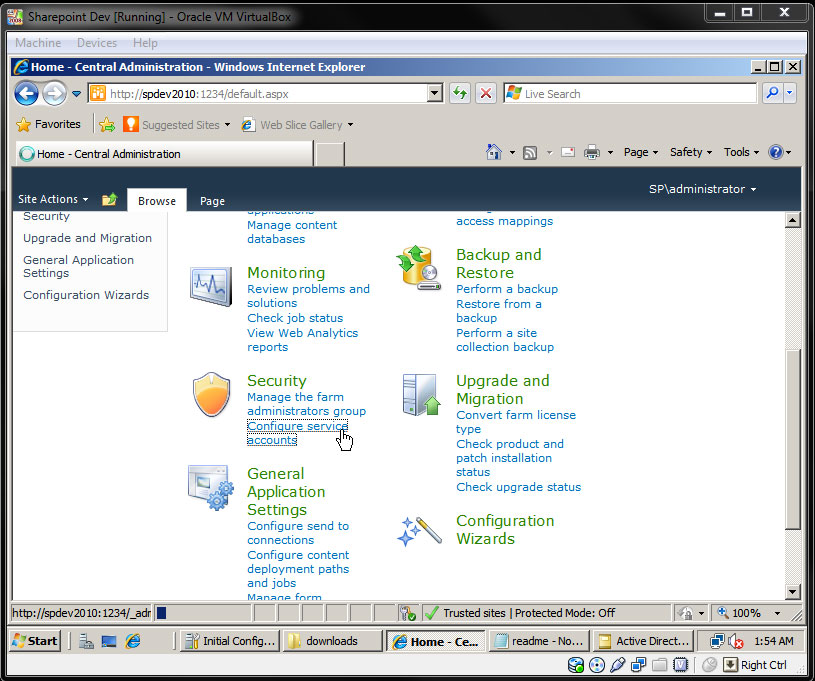Open the Suggested Sites dropdown
This screenshot has width=815, height=681.
pos(227,125)
